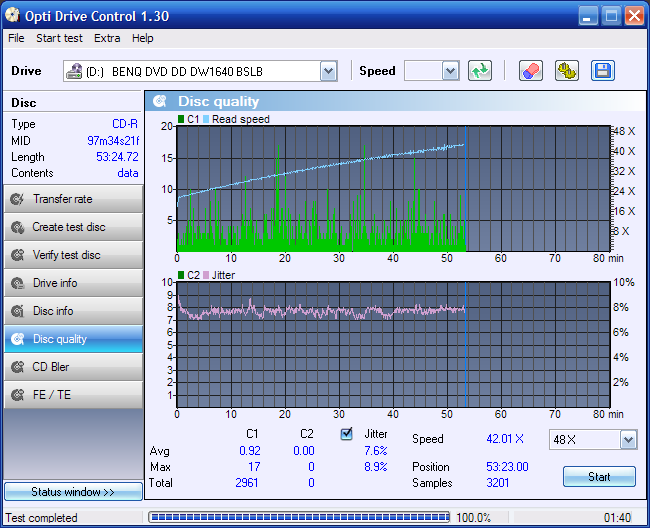Click the Contents value data

[128, 173]
